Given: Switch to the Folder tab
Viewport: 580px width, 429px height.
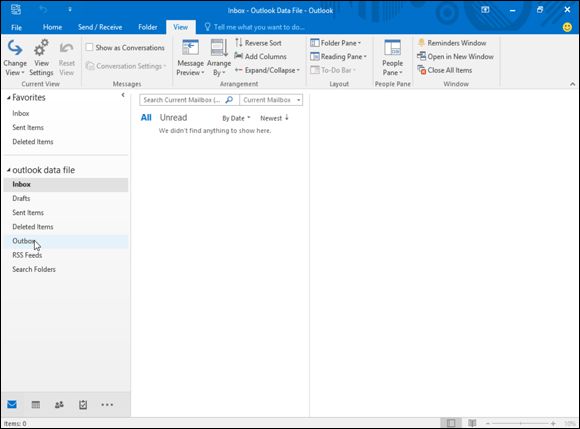Looking at the screenshot, I should tap(148, 27).
